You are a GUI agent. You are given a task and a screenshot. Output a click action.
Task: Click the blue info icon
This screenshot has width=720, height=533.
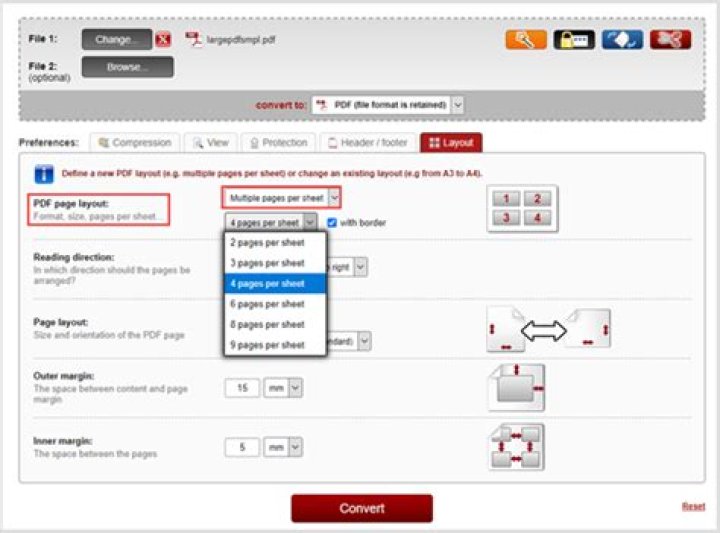44,174
